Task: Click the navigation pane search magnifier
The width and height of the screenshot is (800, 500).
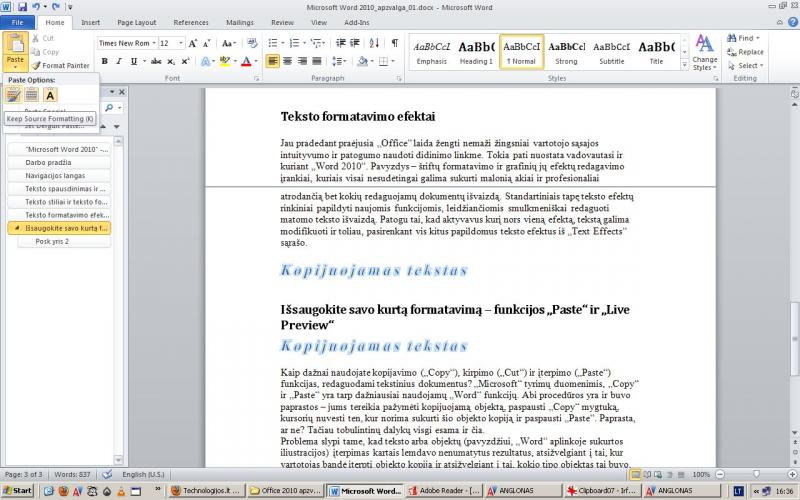Action: click(109, 108)
